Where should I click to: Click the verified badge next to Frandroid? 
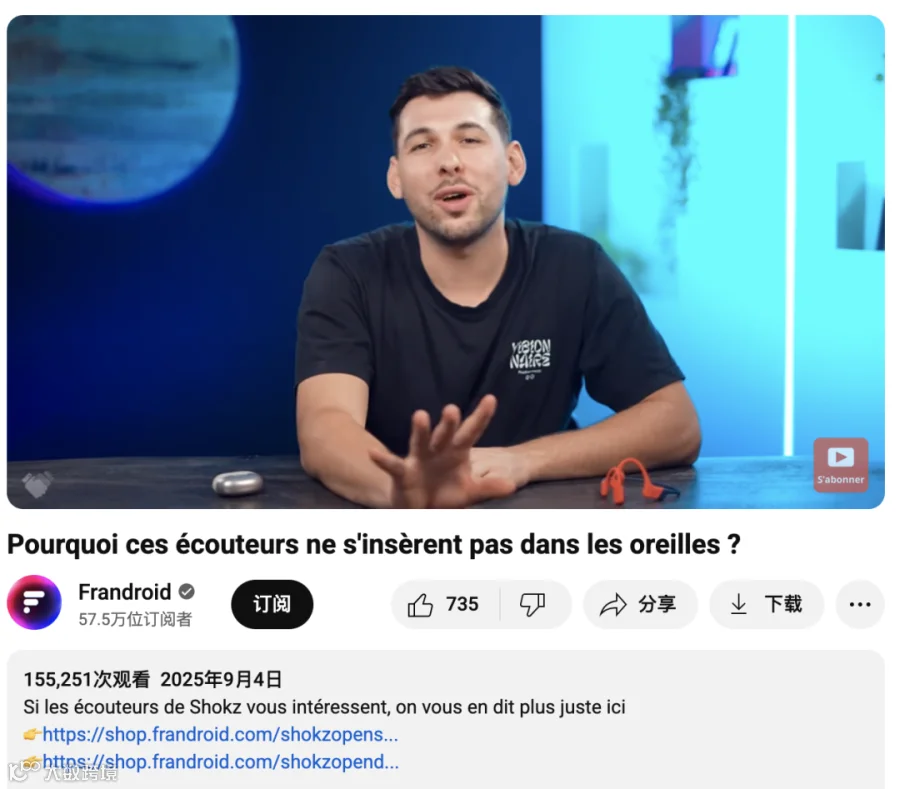pyautogui.click(x=187, y=591)
